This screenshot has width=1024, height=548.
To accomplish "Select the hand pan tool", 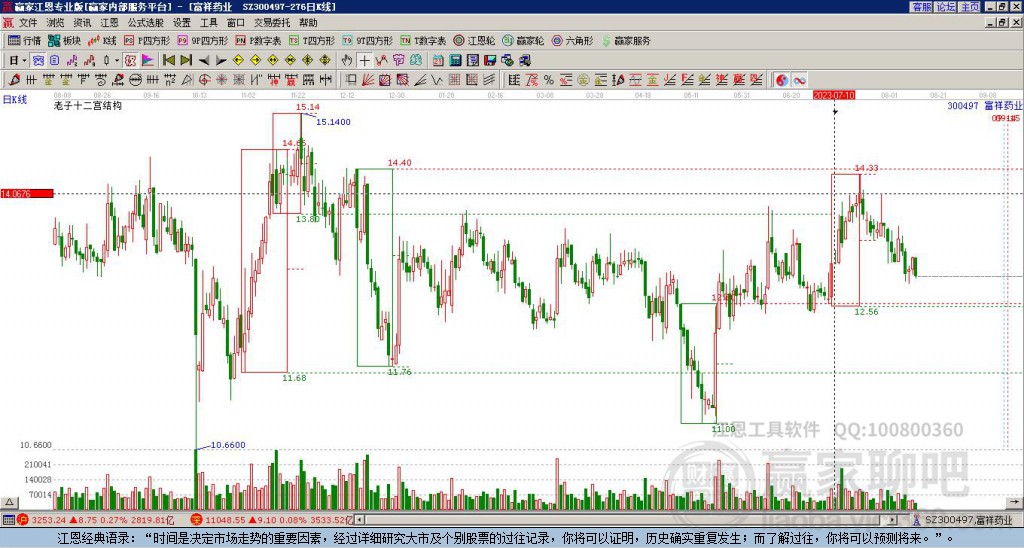I will [x=347, y=61].
